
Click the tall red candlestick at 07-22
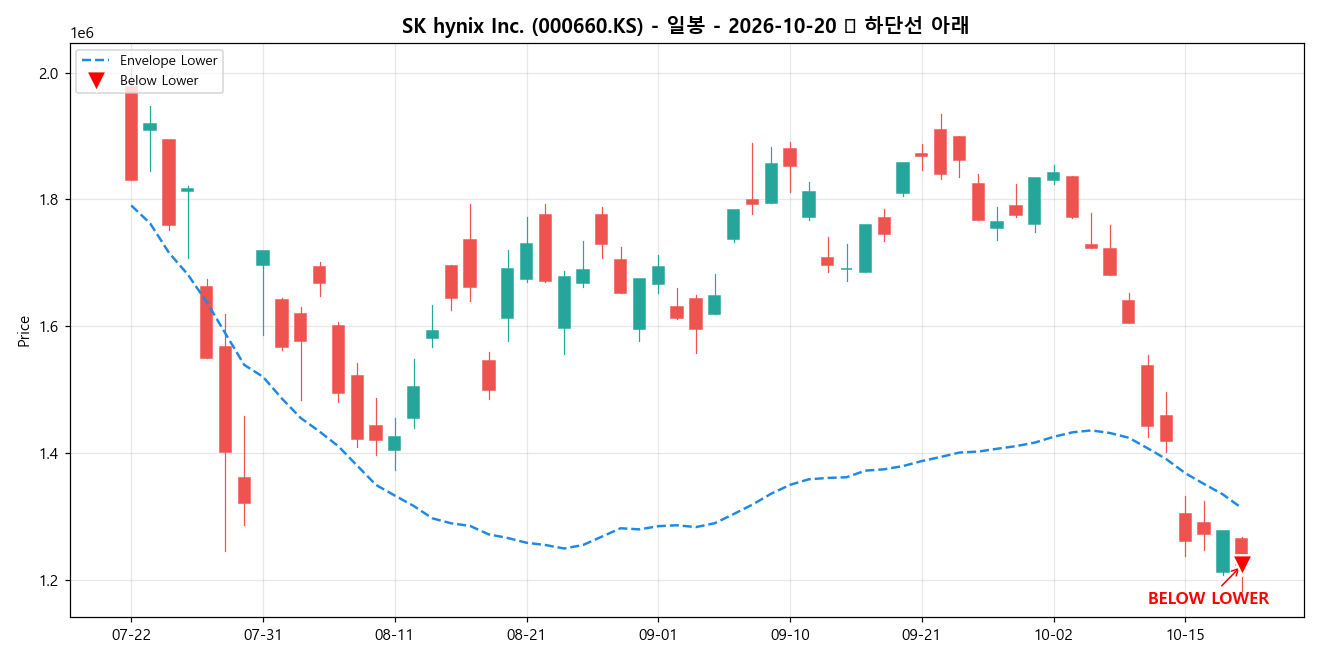coord(131,133)
